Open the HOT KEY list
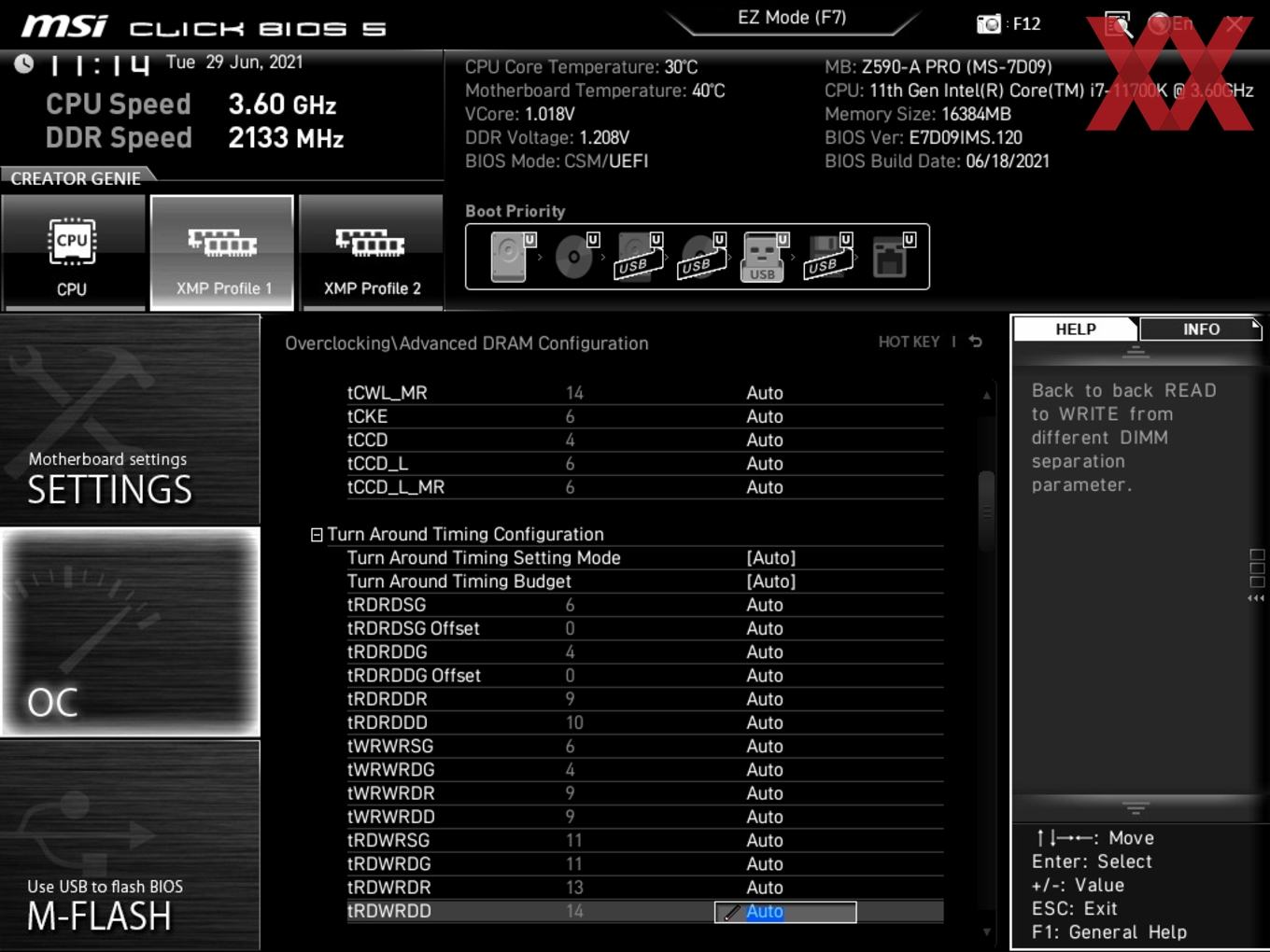The height and width of the screenshot is (952, 1270). [x=909, y=342]
